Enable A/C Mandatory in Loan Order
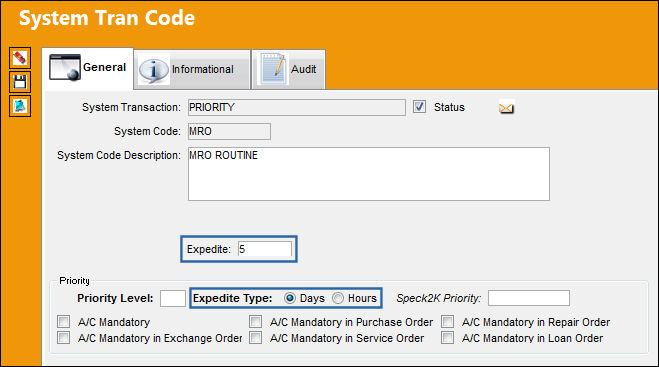 click(x=448, y=338)
